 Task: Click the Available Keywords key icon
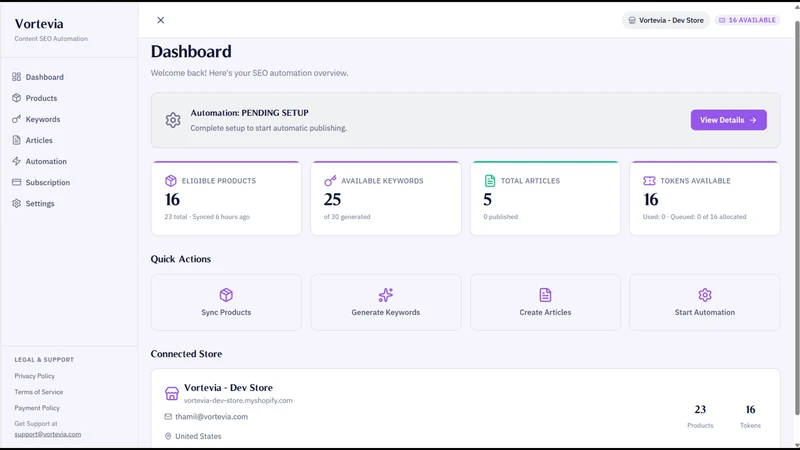pyautogui.click(x=330, y=181)
